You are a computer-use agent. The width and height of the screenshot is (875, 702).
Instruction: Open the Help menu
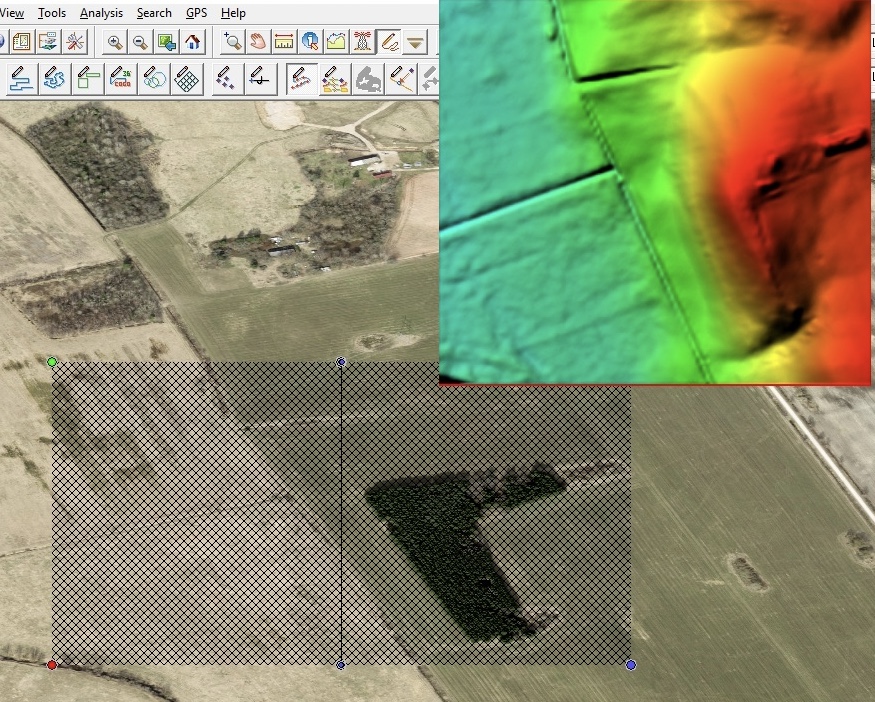click(233, 13)
